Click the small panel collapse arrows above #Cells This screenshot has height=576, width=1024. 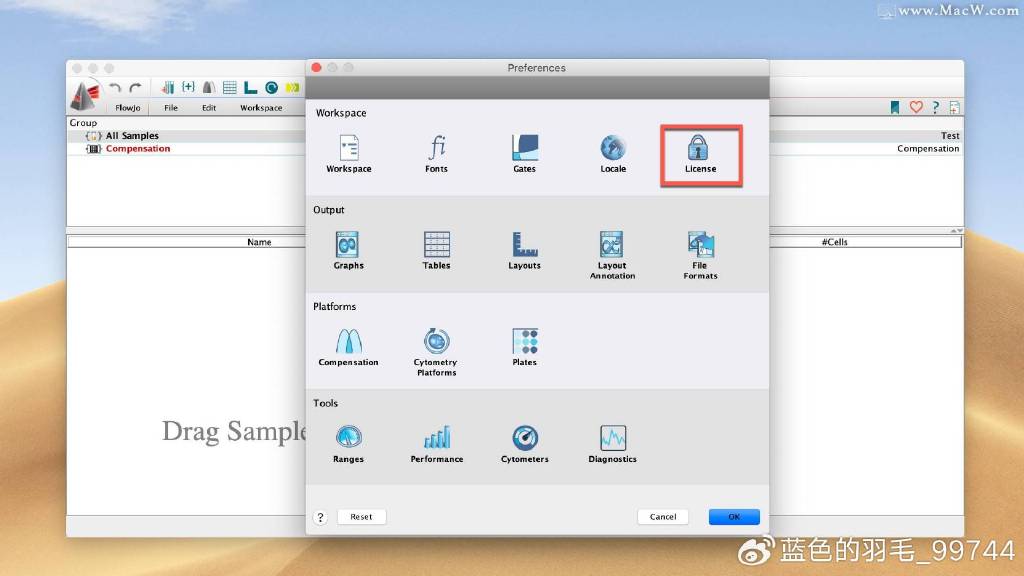point(956,231)
